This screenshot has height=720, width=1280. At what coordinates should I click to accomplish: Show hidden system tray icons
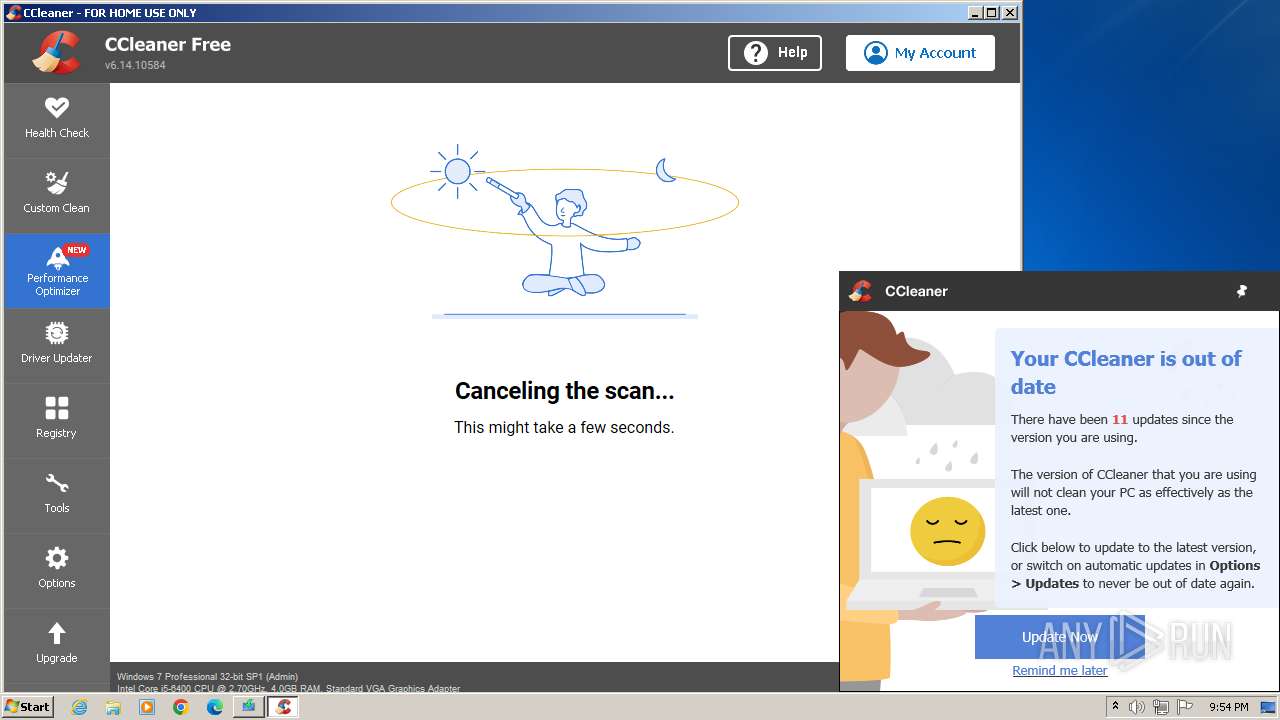[1115, 707]
